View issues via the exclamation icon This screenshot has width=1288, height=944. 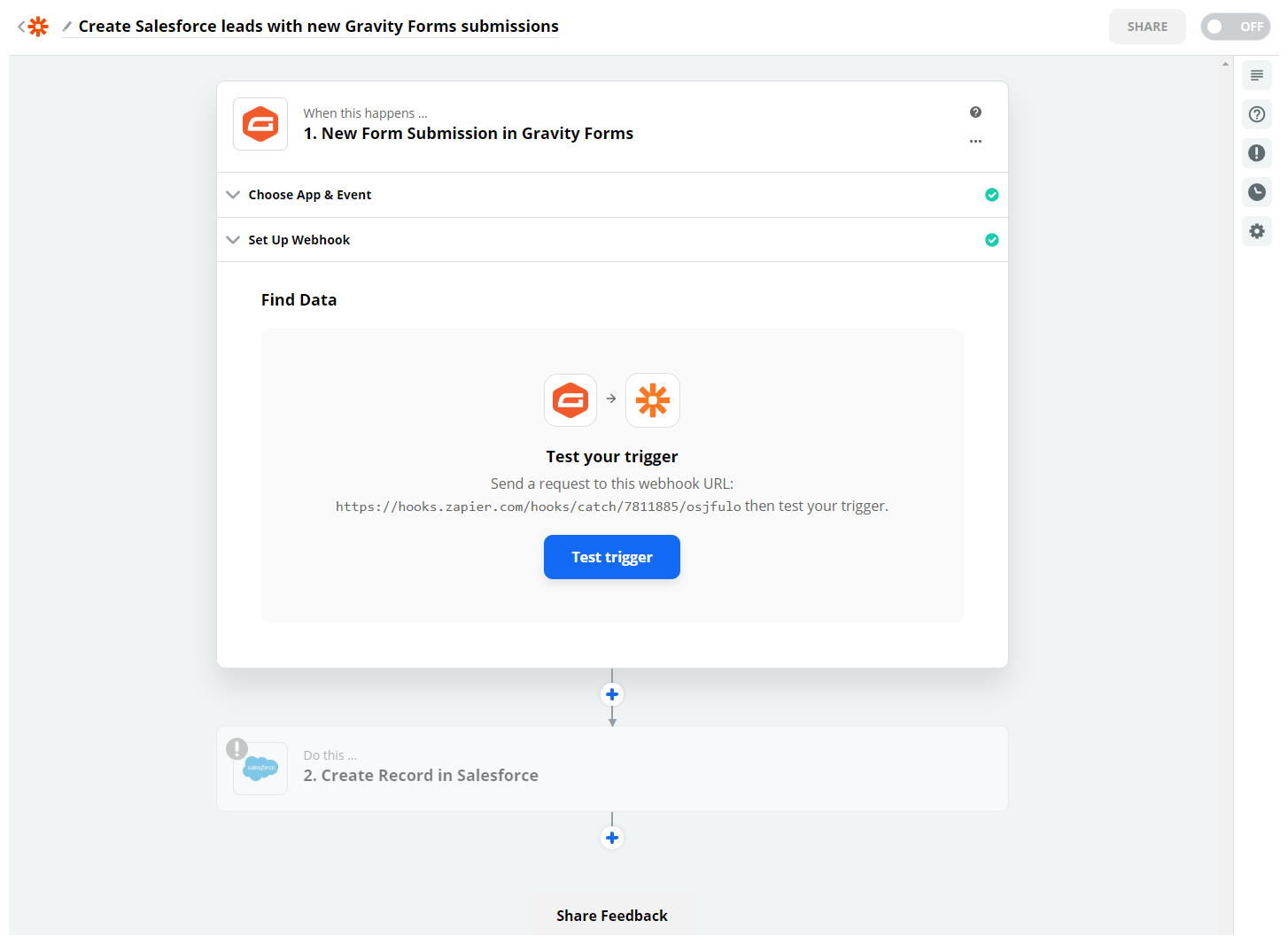coord(1256,153)
